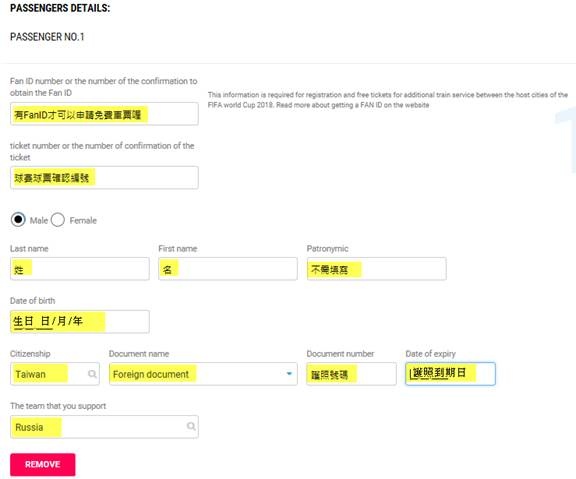Click the search icon in Citizenship field
Viewport: 576px width, 479px height.
click(92, 374)
